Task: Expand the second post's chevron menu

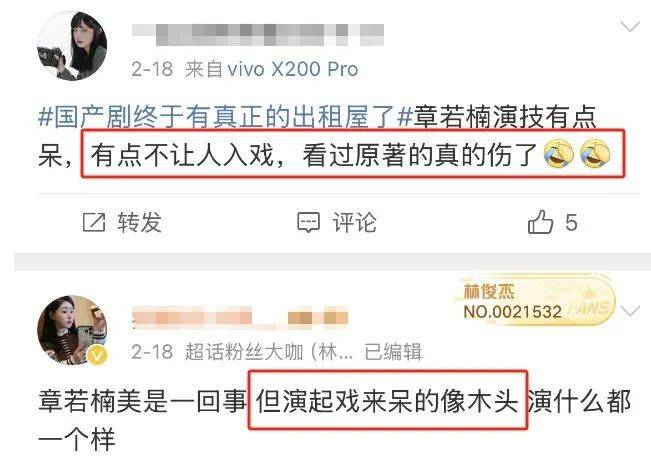Action: click(x=630, y=311)
